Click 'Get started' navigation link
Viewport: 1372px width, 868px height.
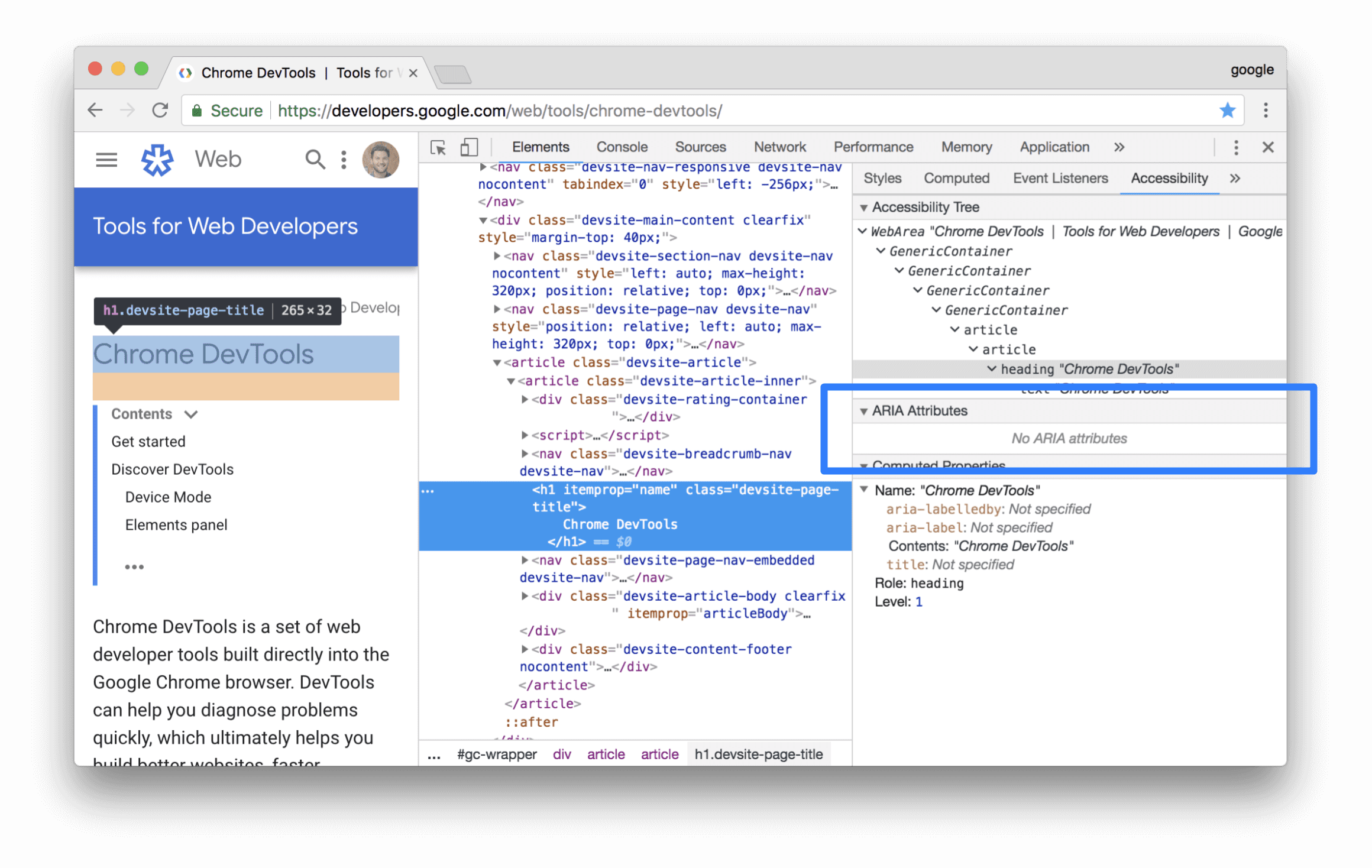149,440
